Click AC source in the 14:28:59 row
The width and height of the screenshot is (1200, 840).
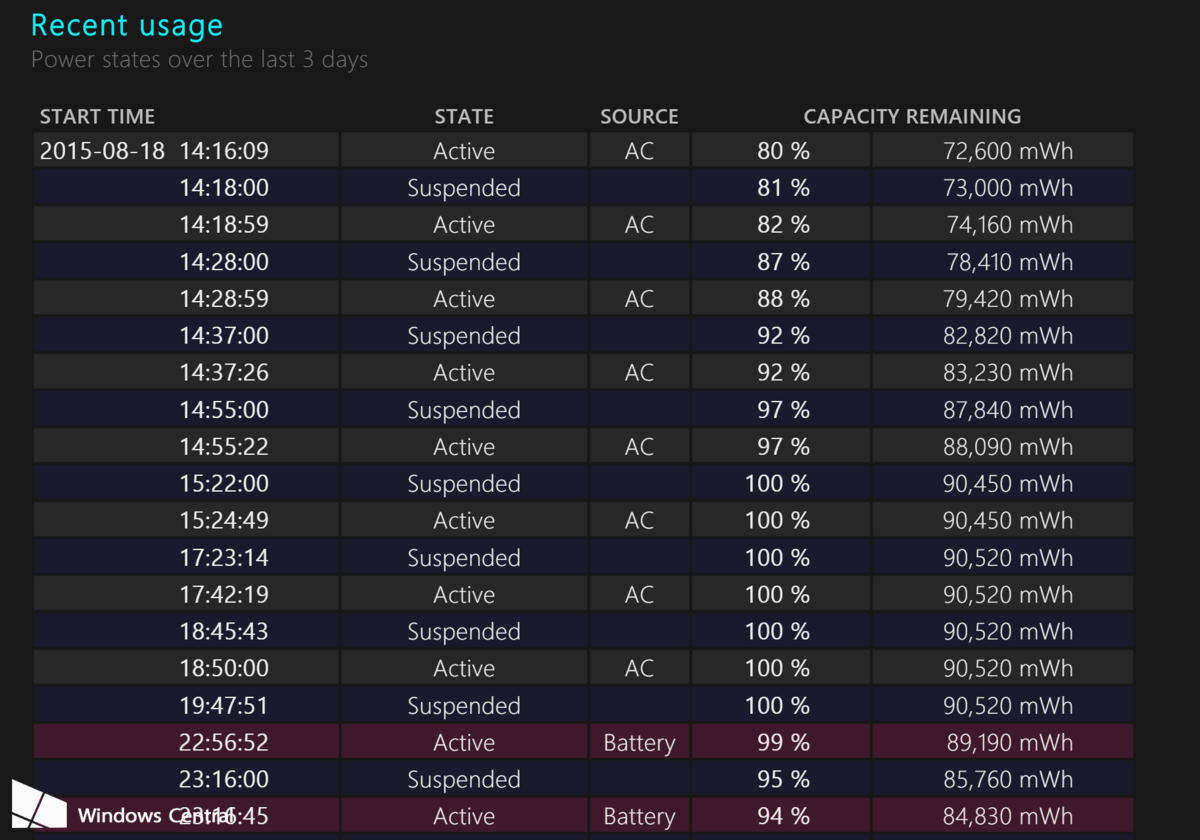(639, 299)
